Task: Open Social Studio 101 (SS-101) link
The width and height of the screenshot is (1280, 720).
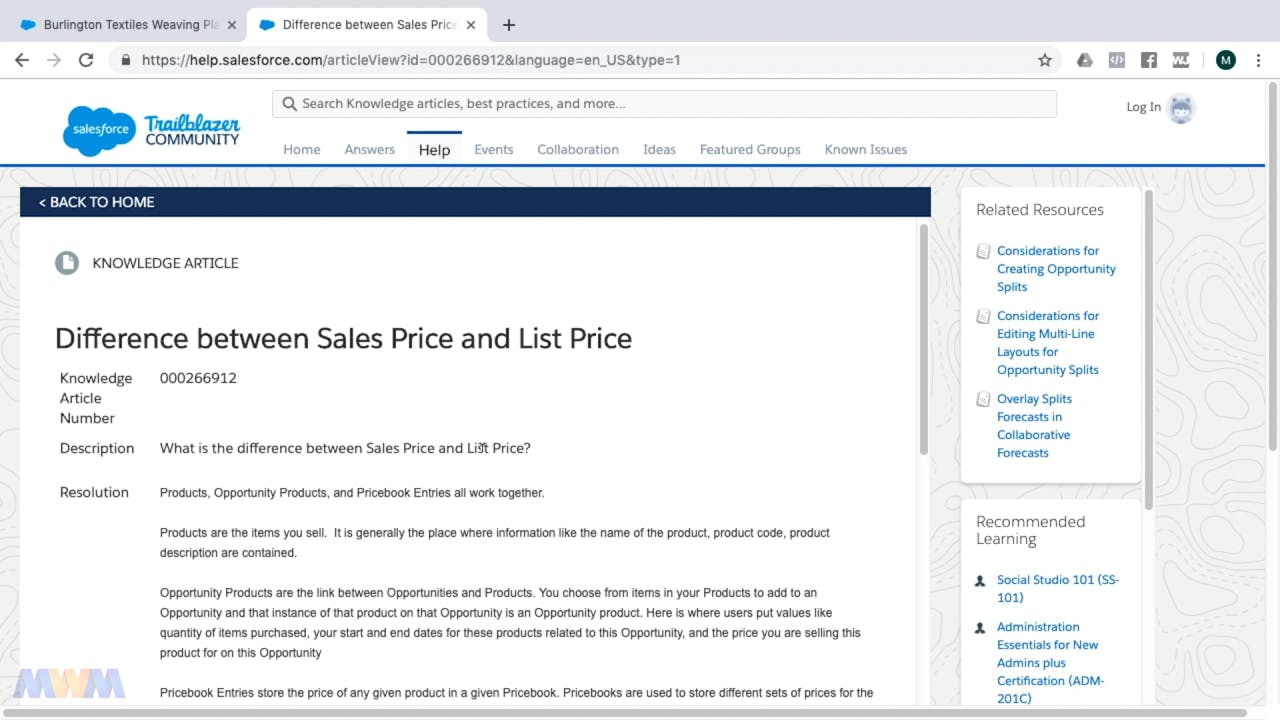Action: [x=1058, y=589]
